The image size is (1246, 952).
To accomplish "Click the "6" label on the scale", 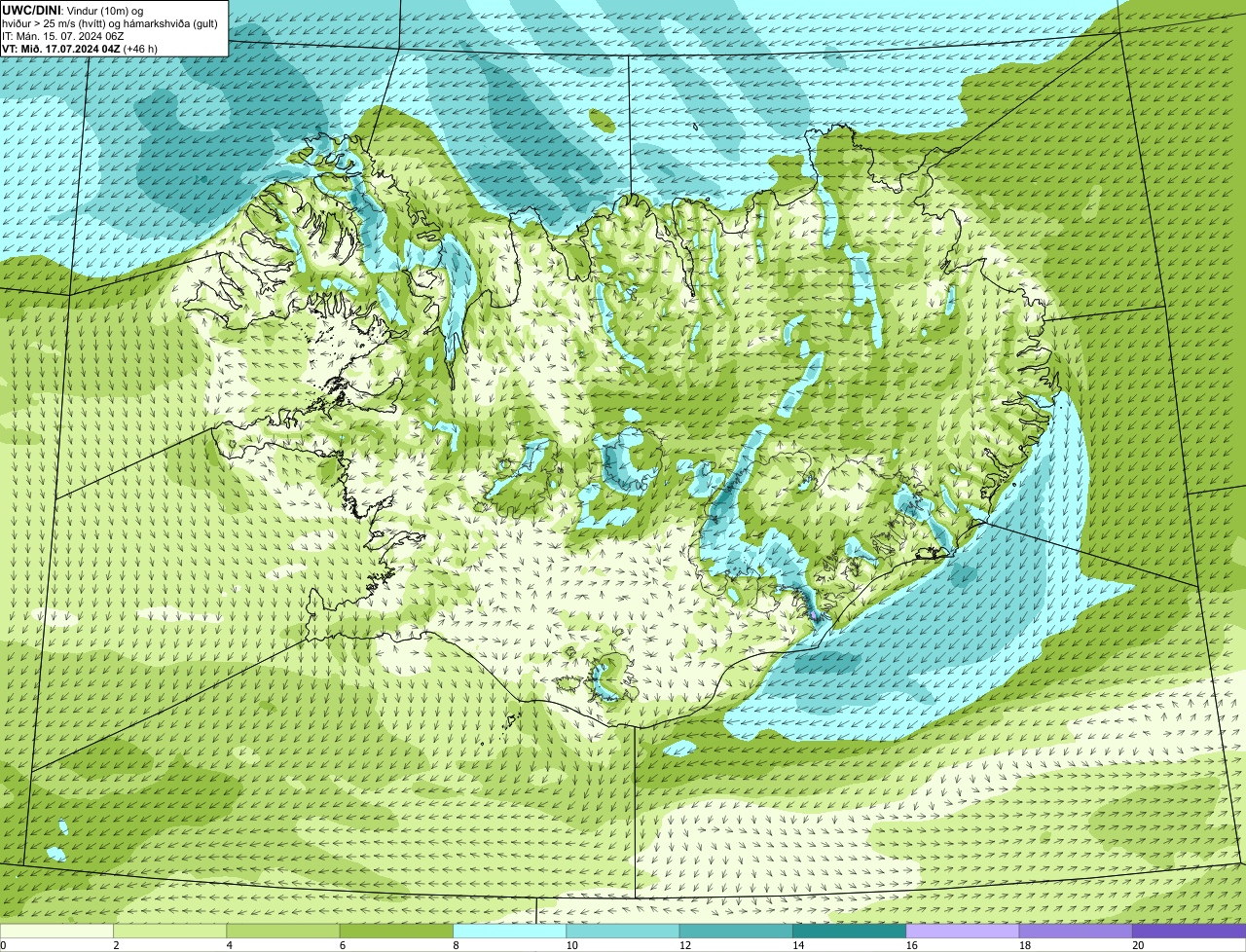I will (x=343, y=945).
